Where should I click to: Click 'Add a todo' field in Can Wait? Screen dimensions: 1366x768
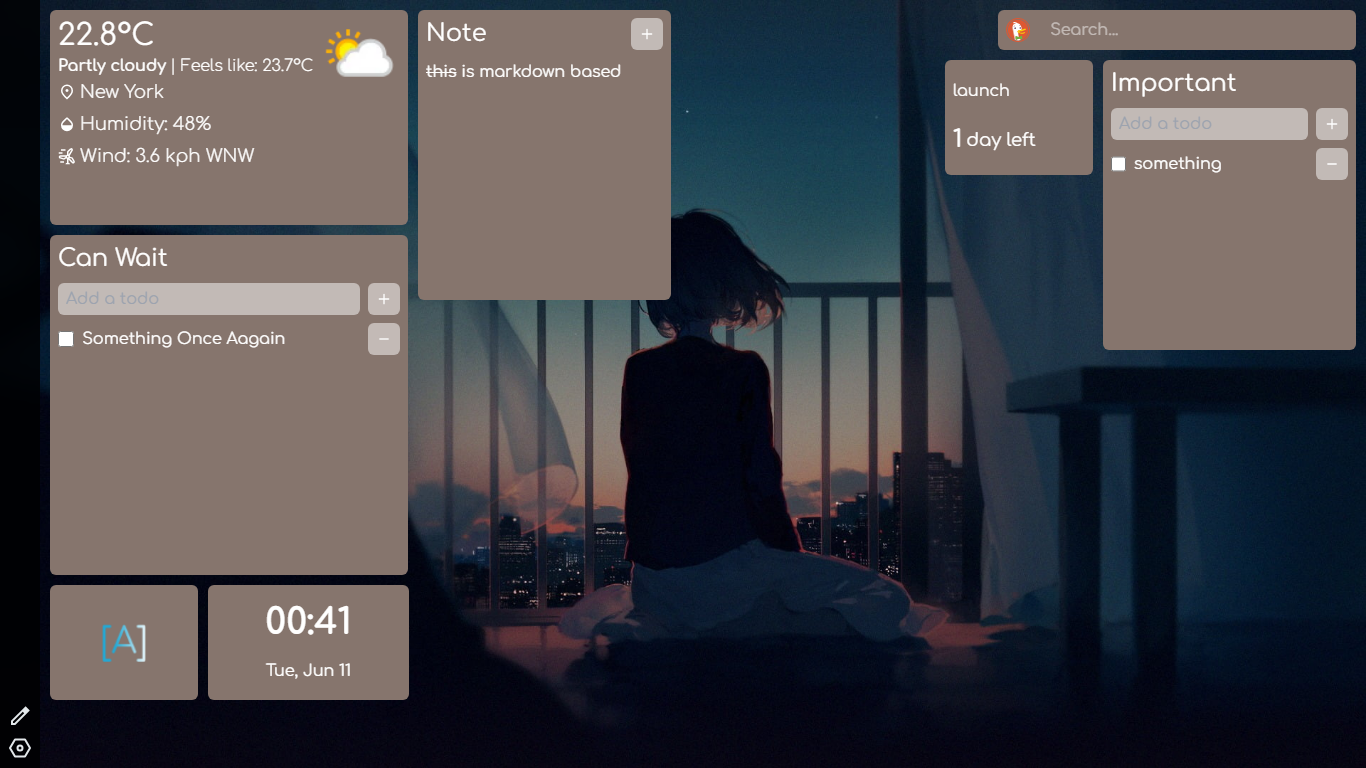click(209, 299)
